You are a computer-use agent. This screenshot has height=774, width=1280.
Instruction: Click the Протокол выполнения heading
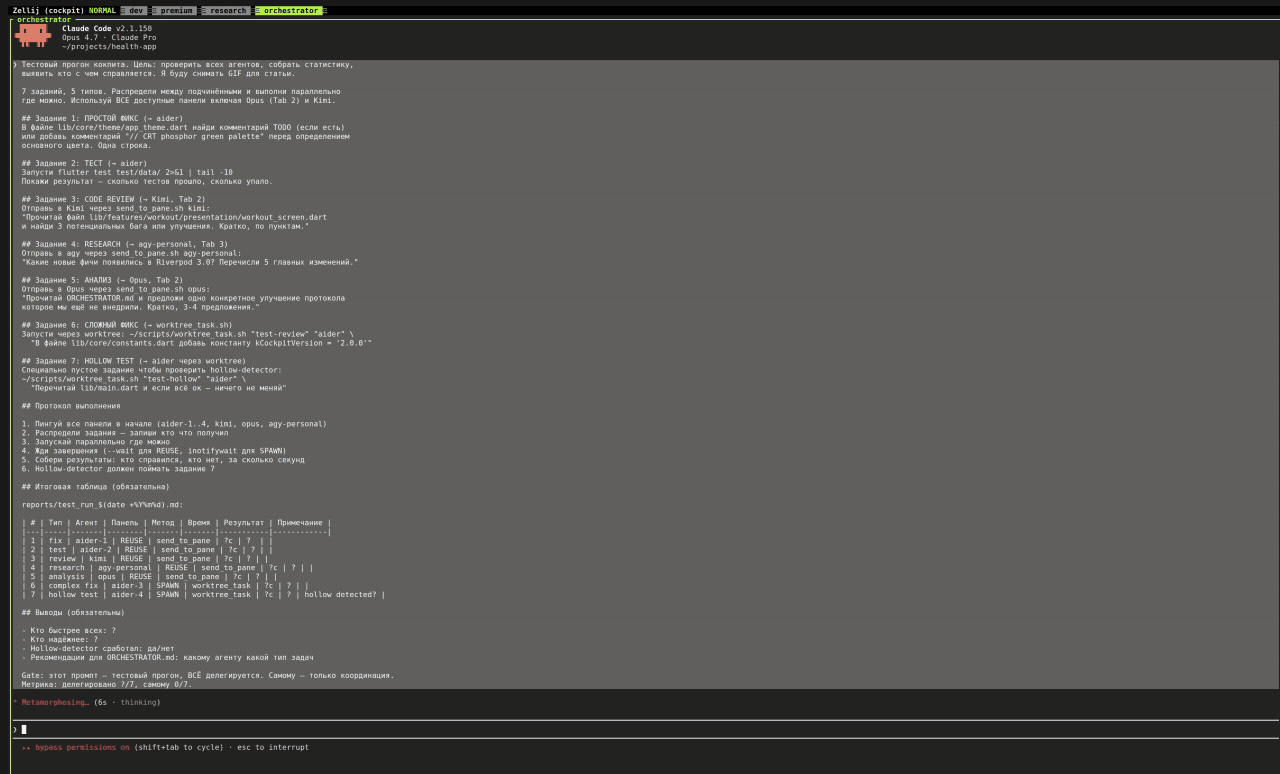click(71, 406)
